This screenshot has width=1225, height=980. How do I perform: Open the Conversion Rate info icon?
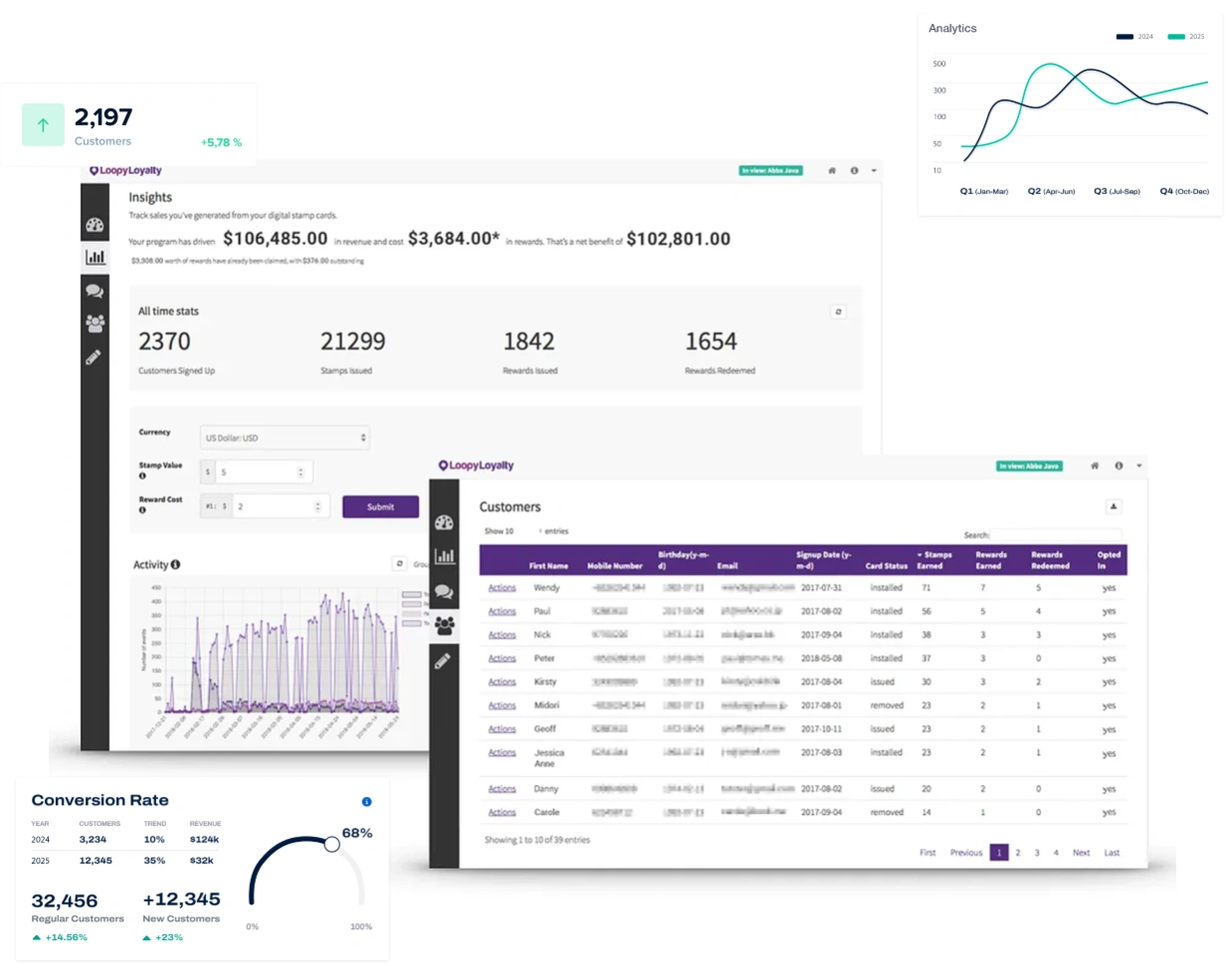pyautogui.click(x=366, y=802)
